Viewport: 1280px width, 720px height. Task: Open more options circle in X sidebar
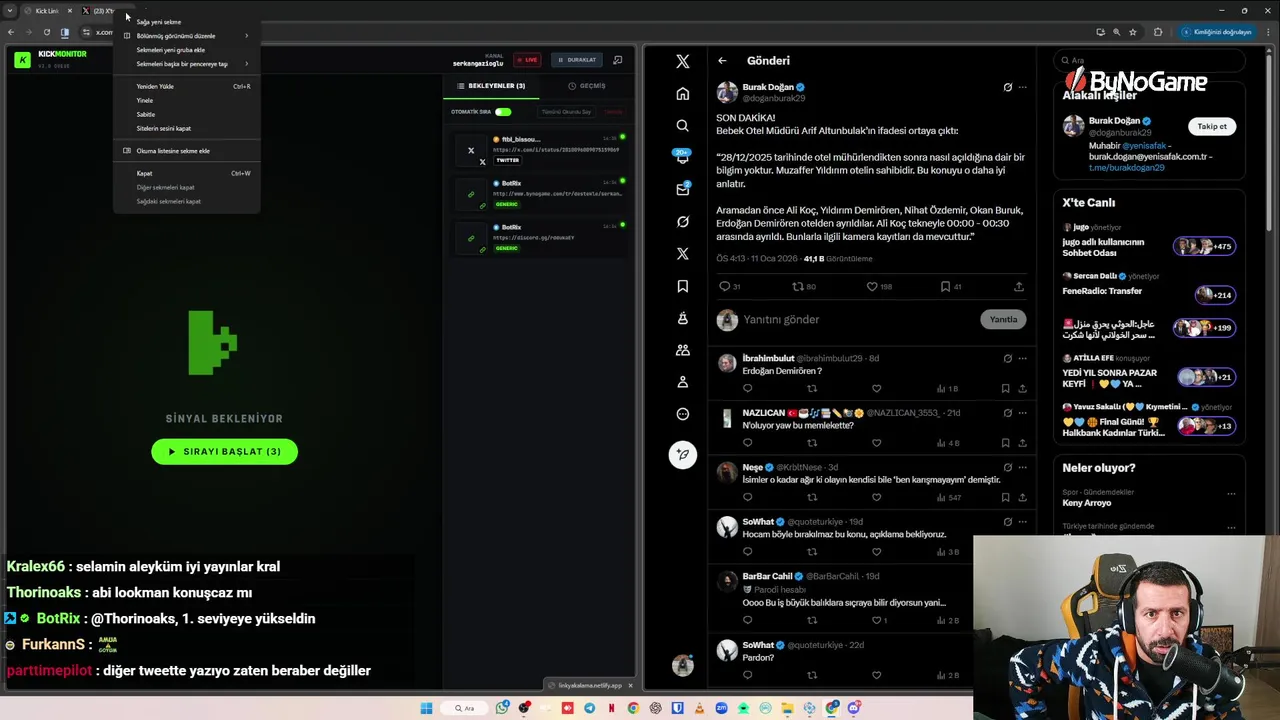point(682,414)
